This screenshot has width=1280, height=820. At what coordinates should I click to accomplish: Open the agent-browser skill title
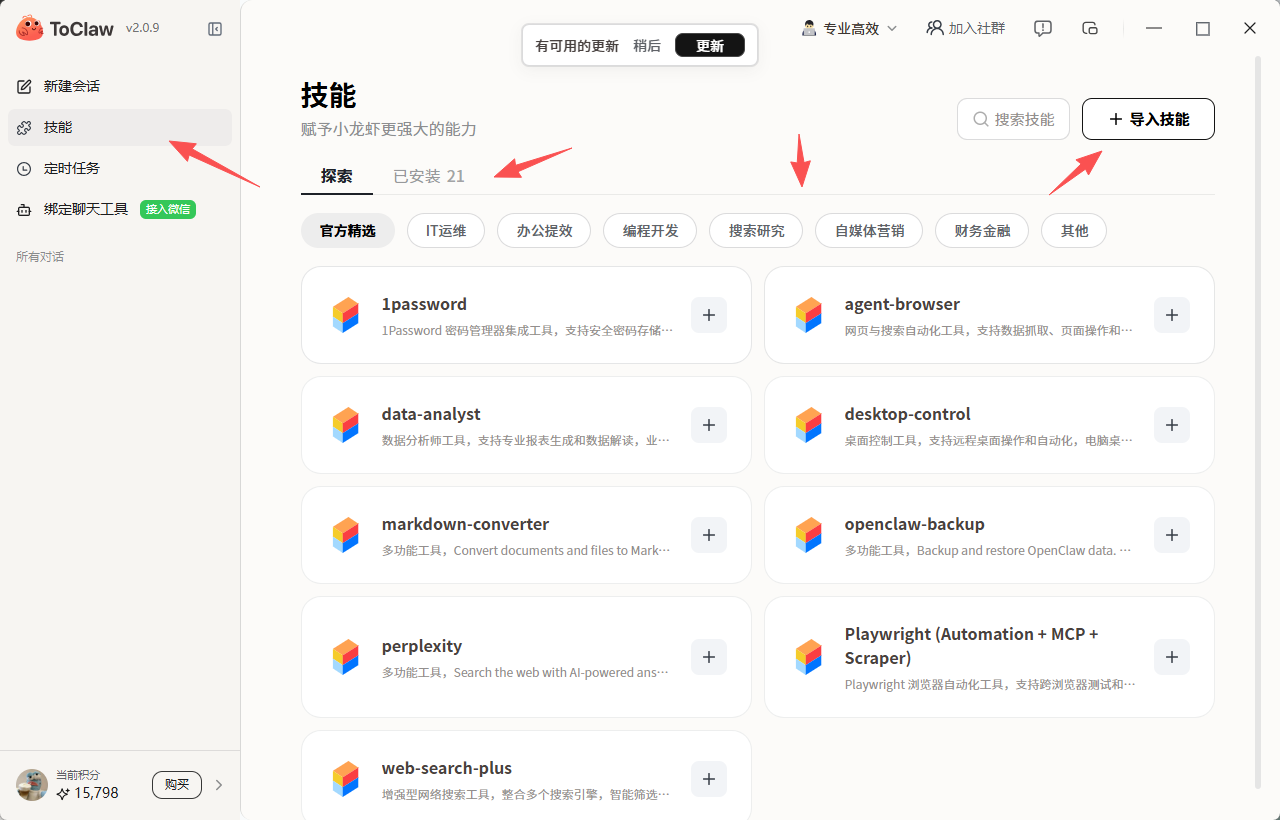coord(902,304)
